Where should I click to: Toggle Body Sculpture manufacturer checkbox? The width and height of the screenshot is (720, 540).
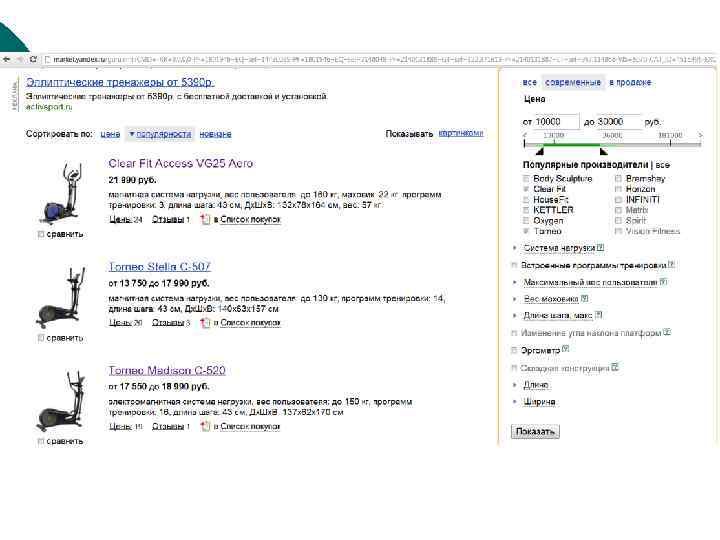(526, 179)
